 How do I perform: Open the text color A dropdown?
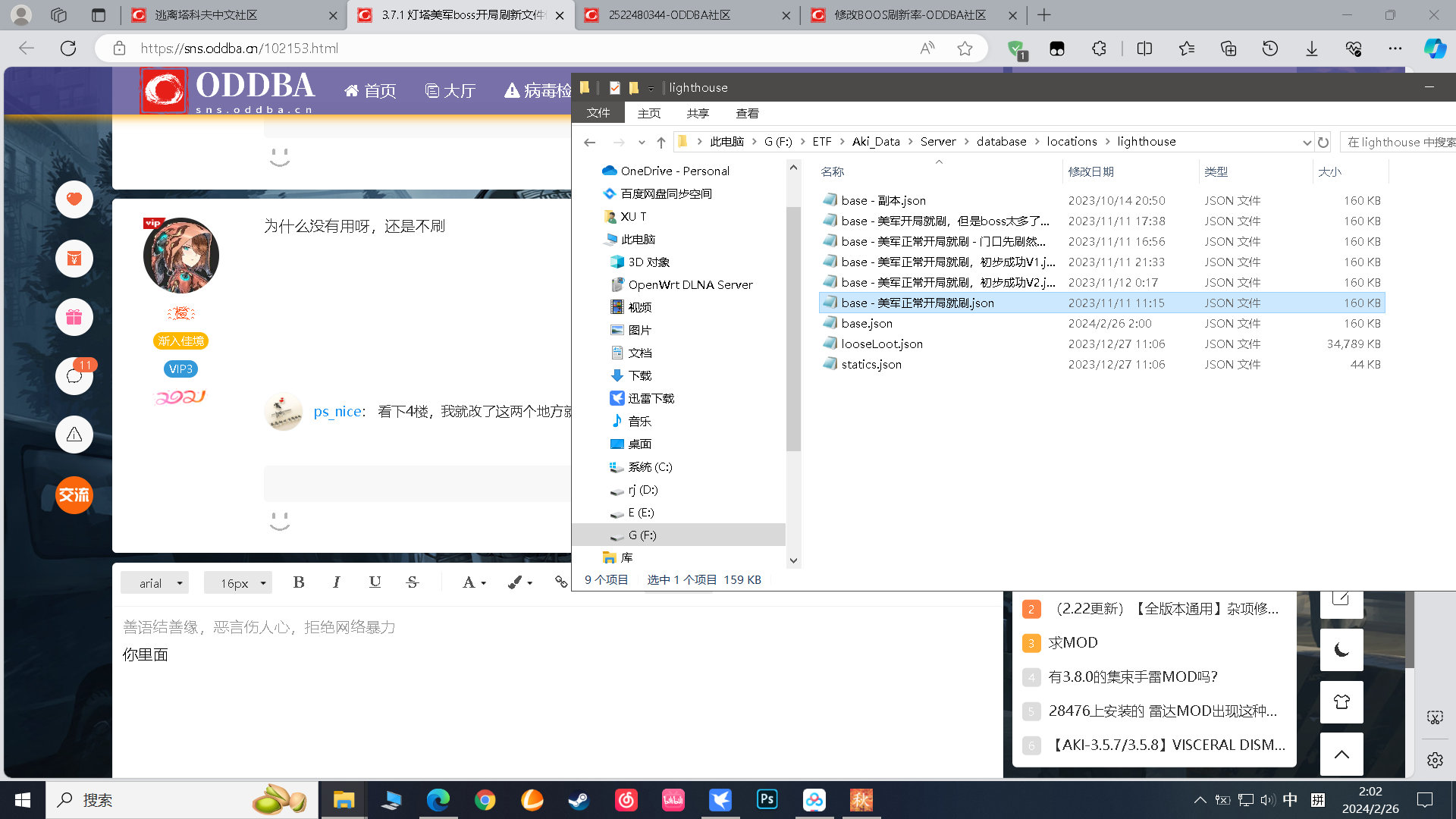(x=473, y=582)
